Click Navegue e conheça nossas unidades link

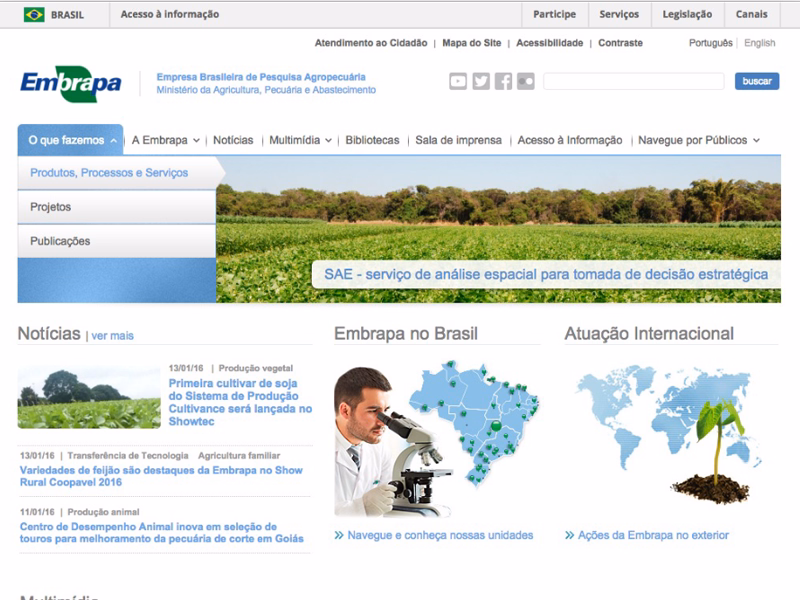[x=440, y=535]
